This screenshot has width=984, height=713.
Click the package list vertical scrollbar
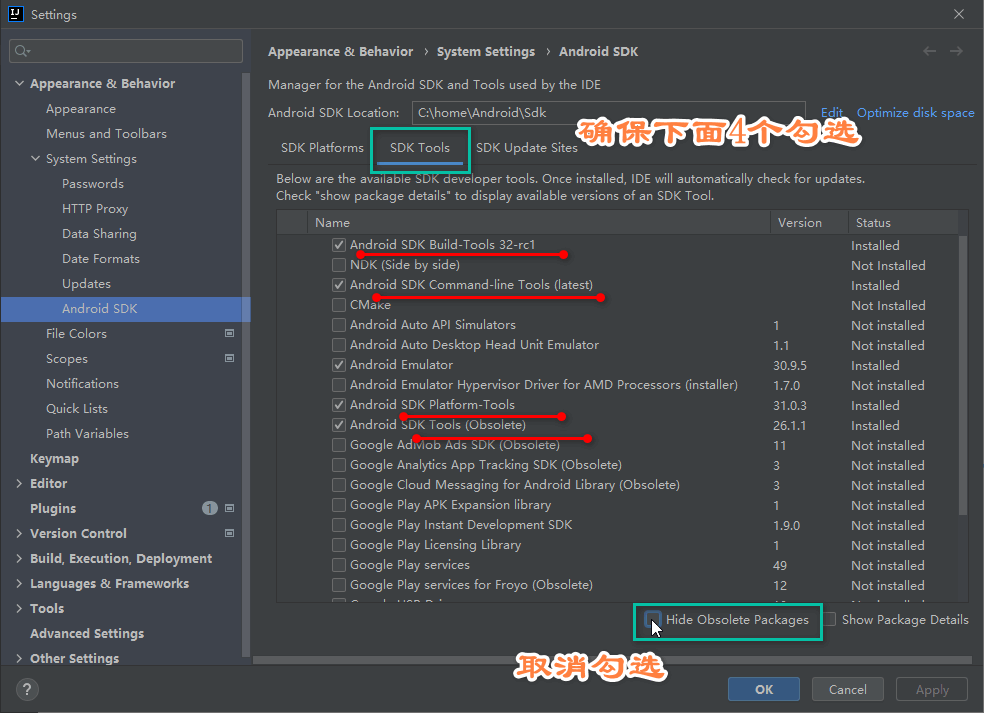pos(963,375)
